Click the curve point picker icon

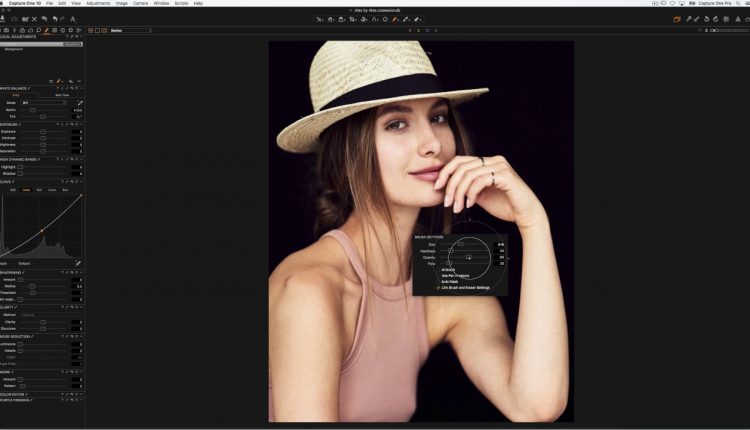point(78,263)
